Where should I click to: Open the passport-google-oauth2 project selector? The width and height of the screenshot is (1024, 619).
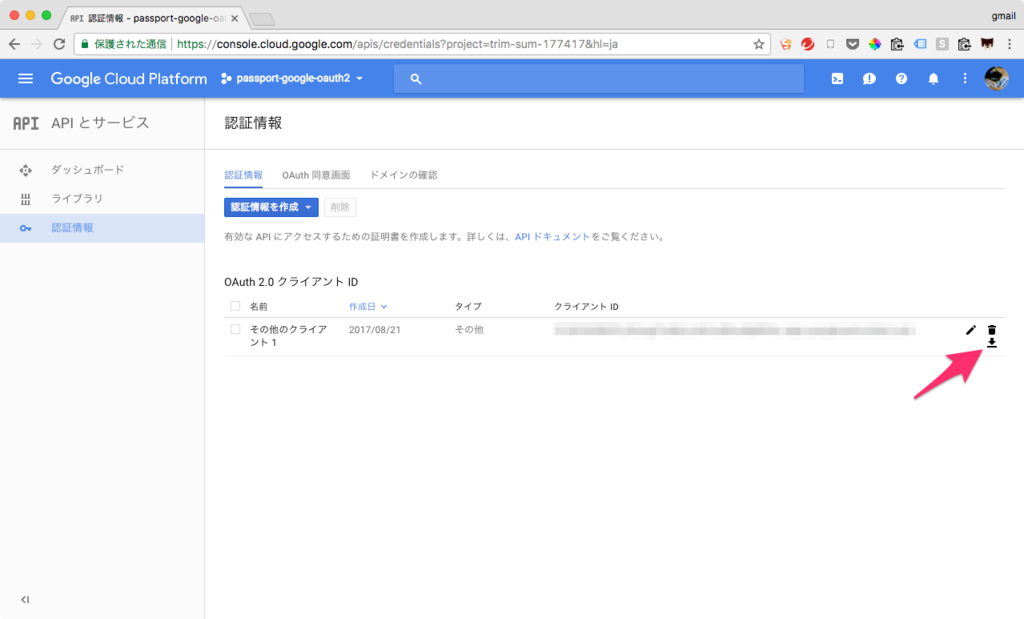tap(292, 78)
